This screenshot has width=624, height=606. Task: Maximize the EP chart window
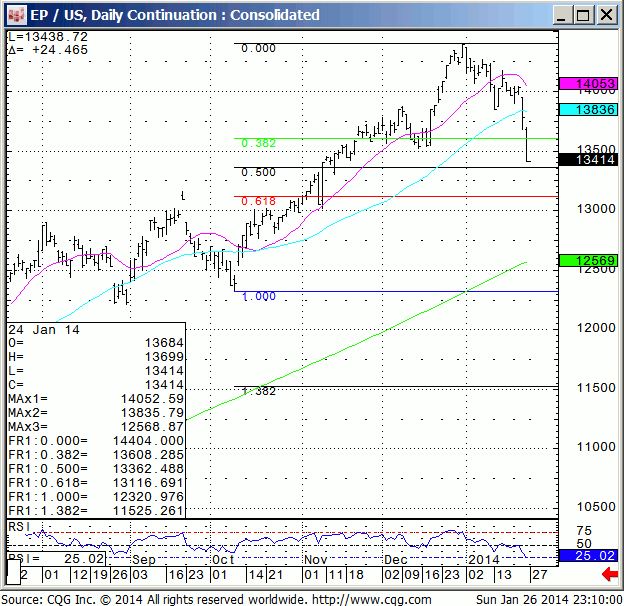click(x=583, y=15)
